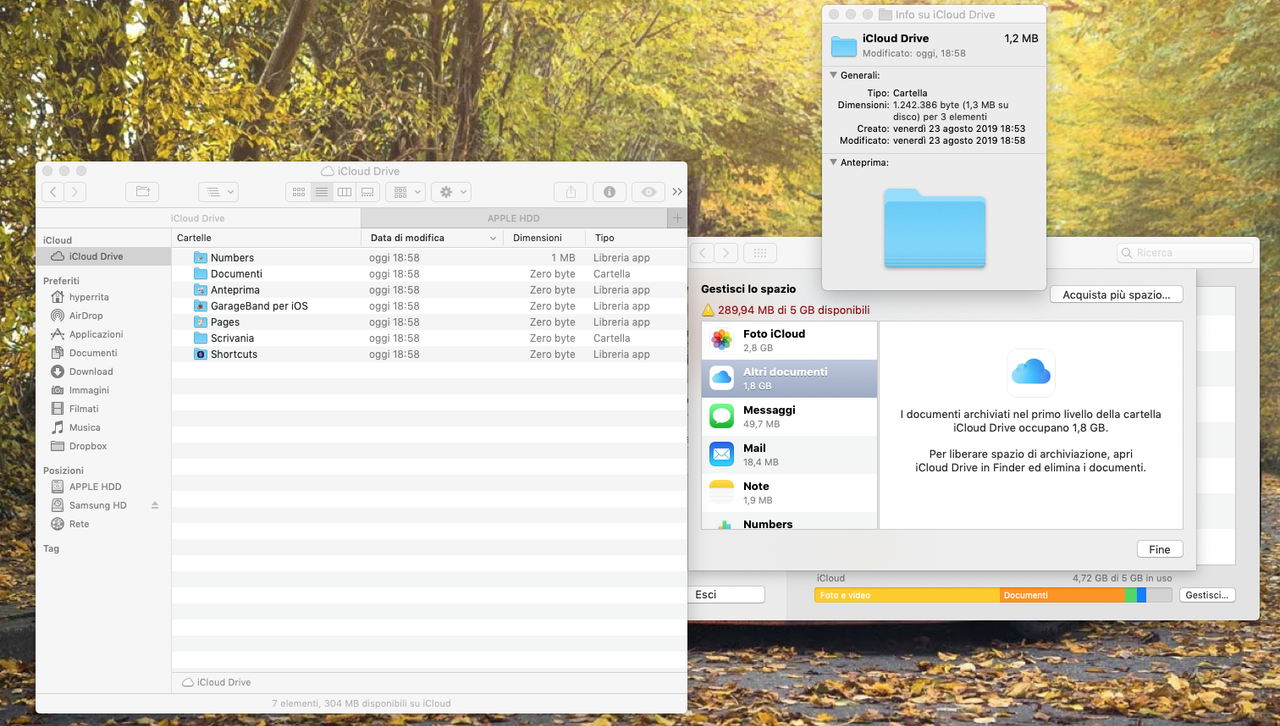Switch Finder to column view
1280x726 pixels.
344,192
